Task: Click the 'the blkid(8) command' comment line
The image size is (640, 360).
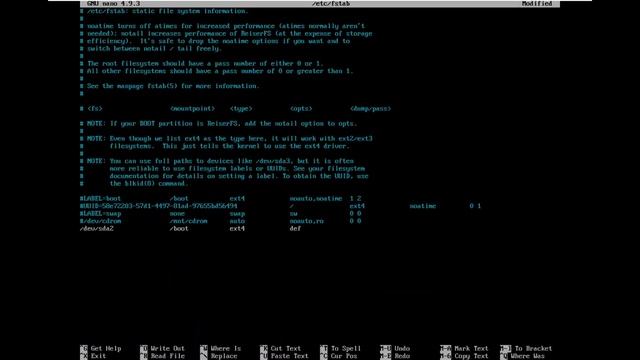Action: pos(134,184)
